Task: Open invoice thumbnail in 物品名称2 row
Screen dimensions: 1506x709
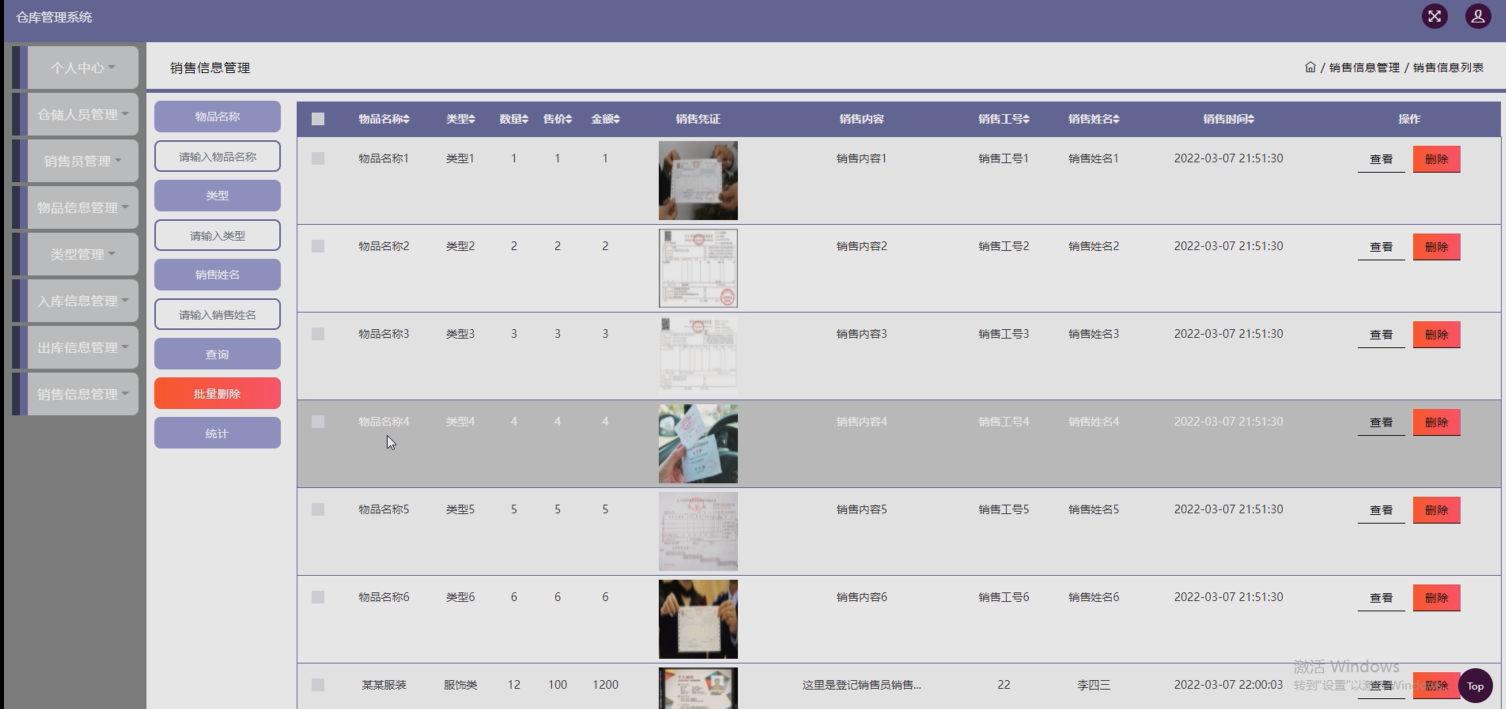Action: click(698, 268)
